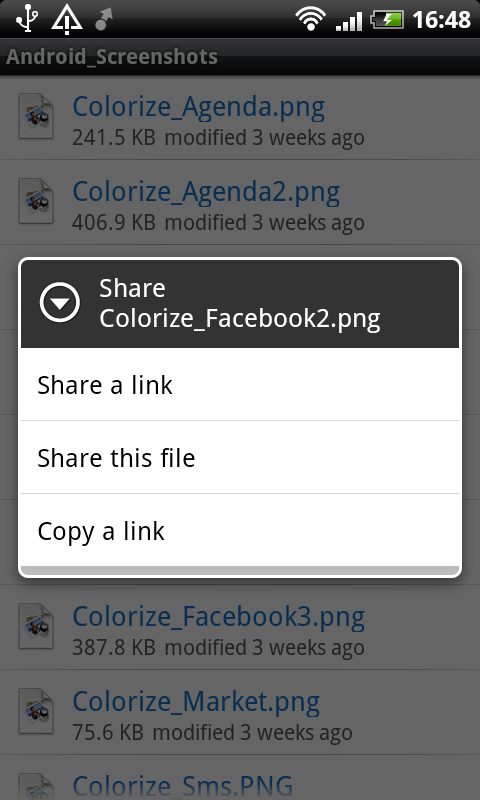Tap the warning triangle notification icon
This screenshot has width=480, height=800.
click(66, 20)
